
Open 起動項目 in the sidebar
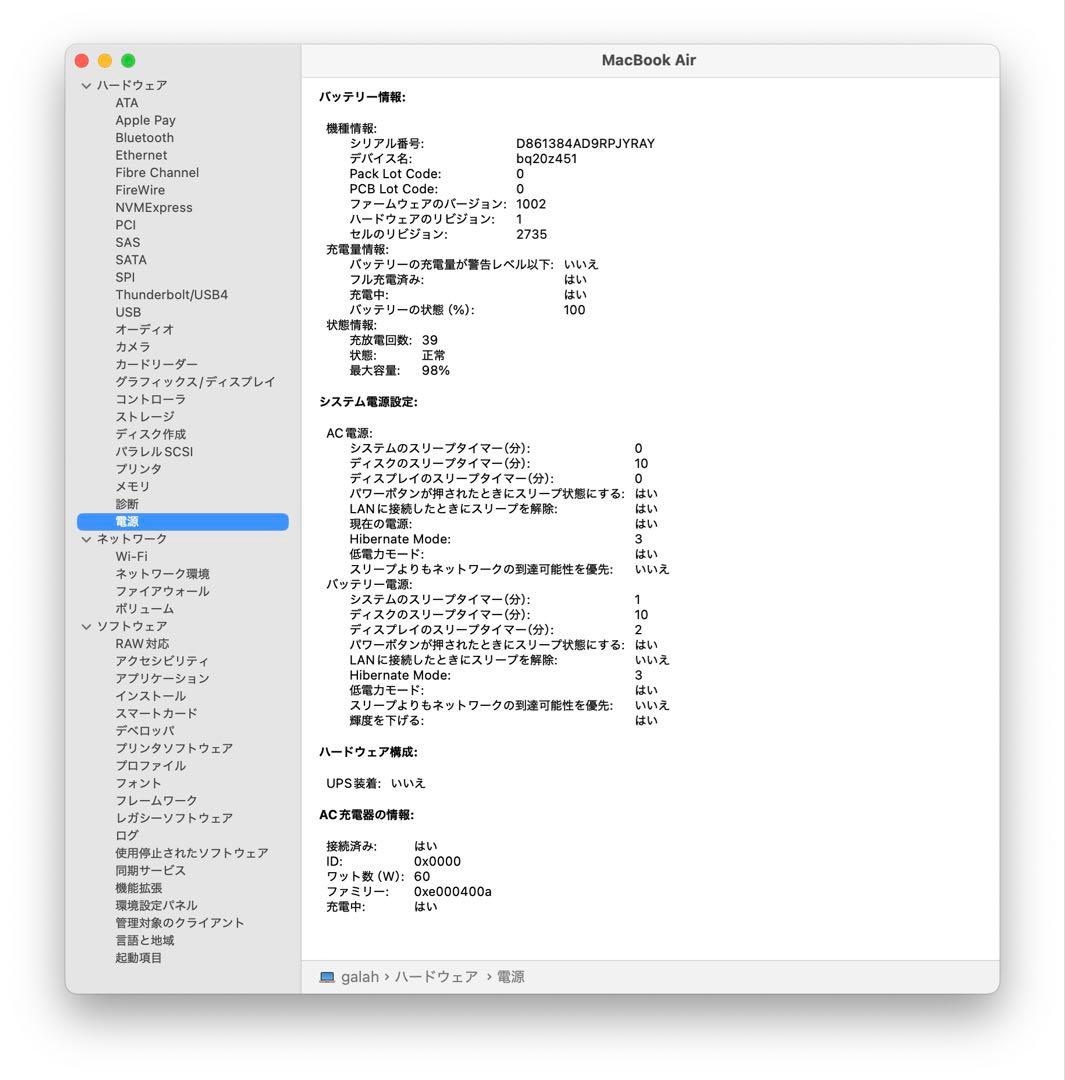pos(138,958)
